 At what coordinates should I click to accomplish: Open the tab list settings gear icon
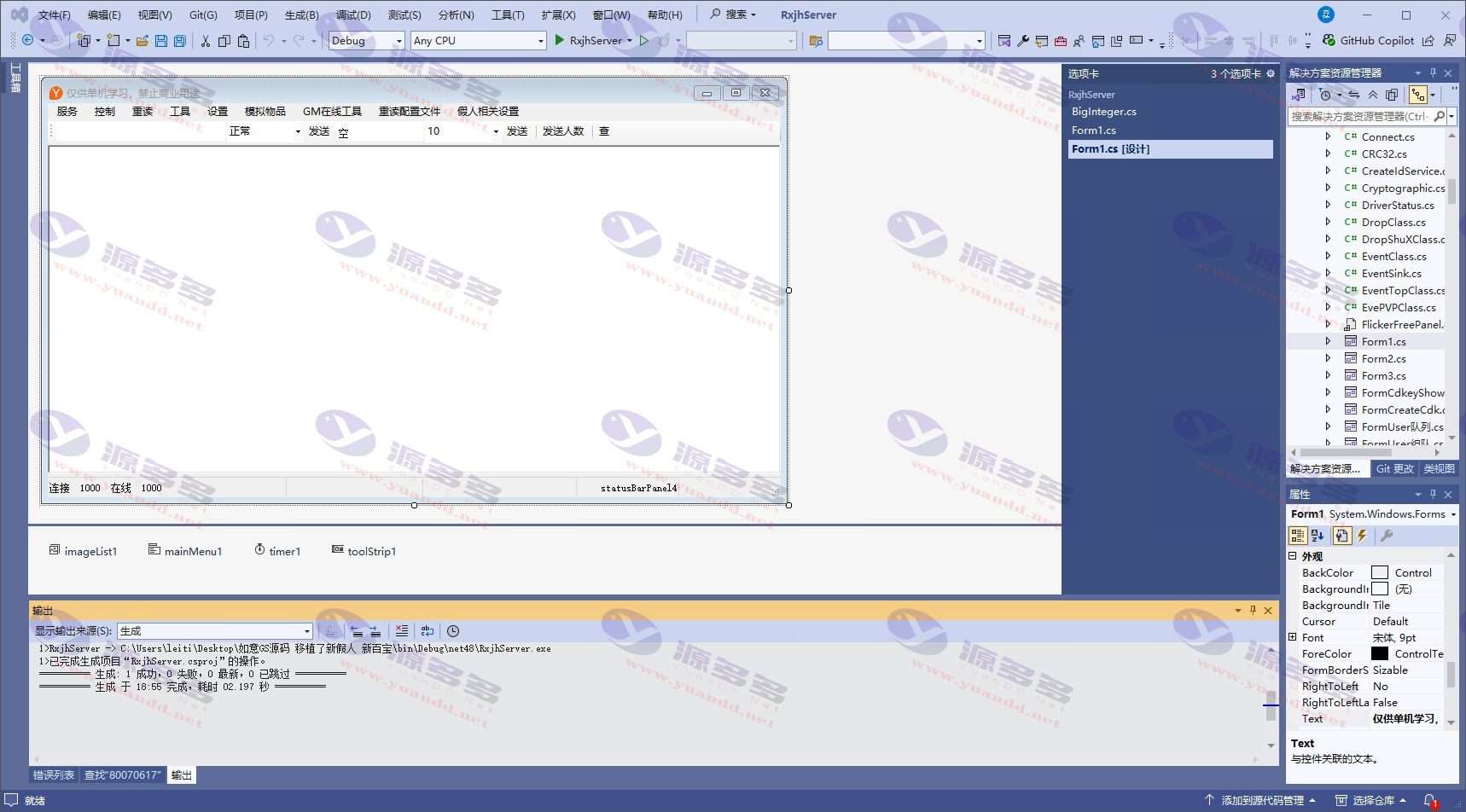[x=1271, y=73]
